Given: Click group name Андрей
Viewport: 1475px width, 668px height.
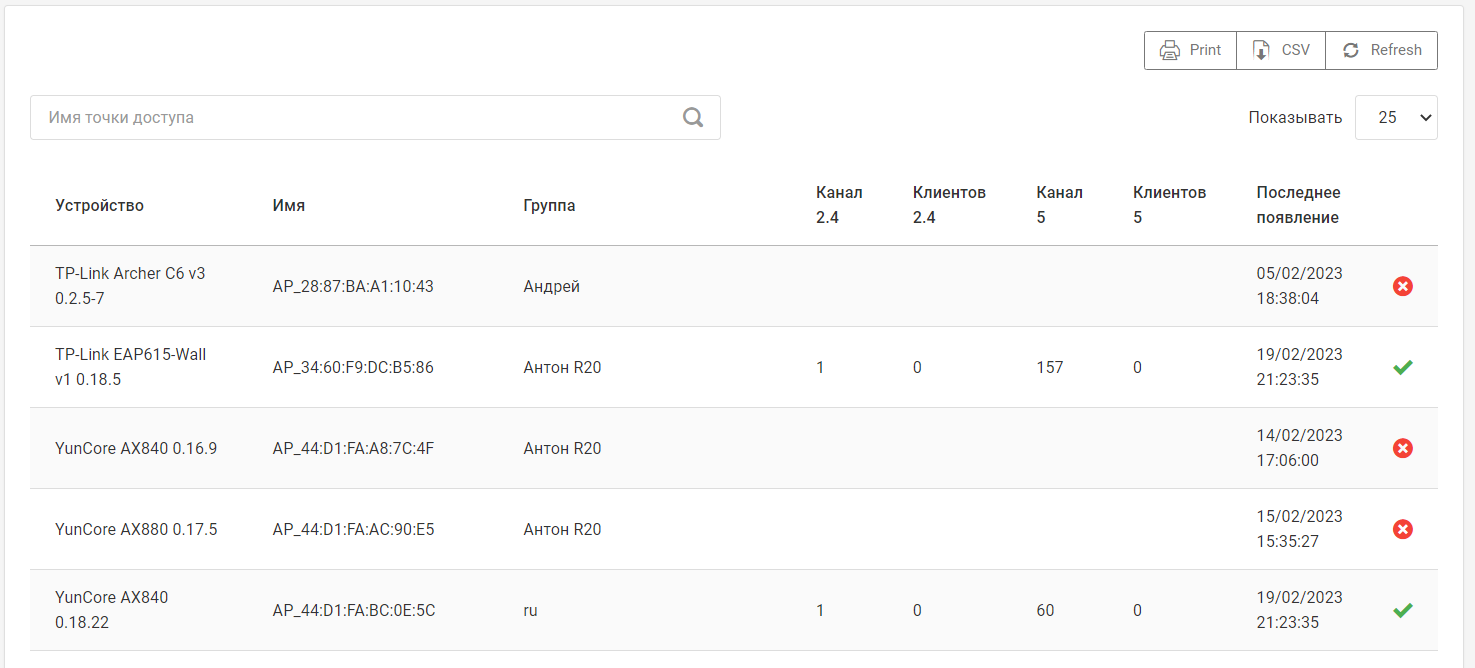Looking at the screenshot, I should pos(551,286).
